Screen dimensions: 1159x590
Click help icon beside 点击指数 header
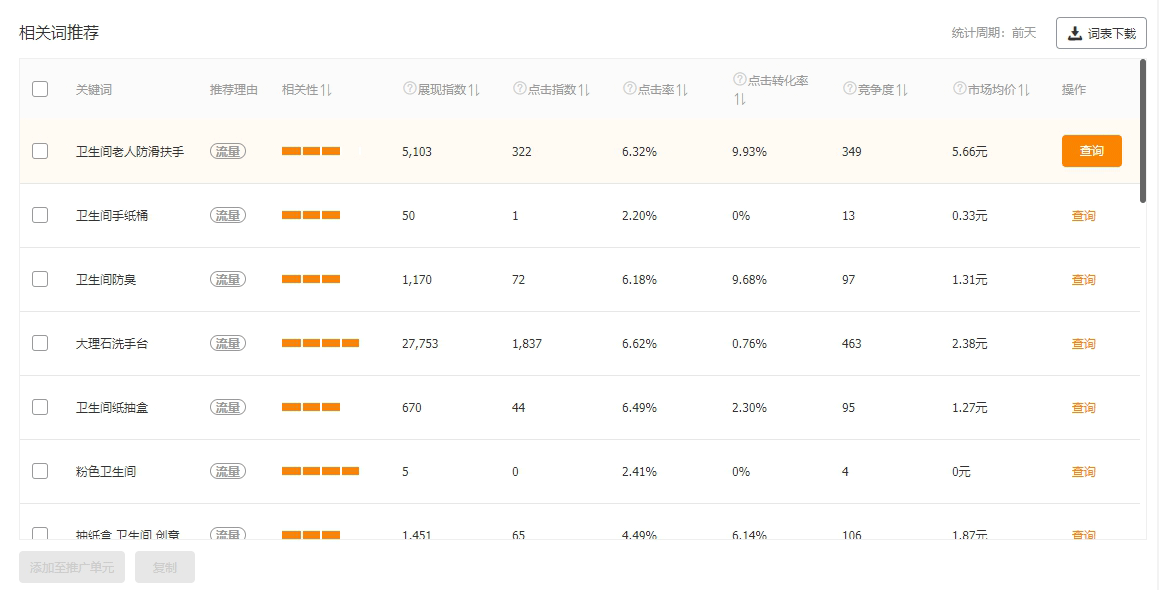point(519,89)
